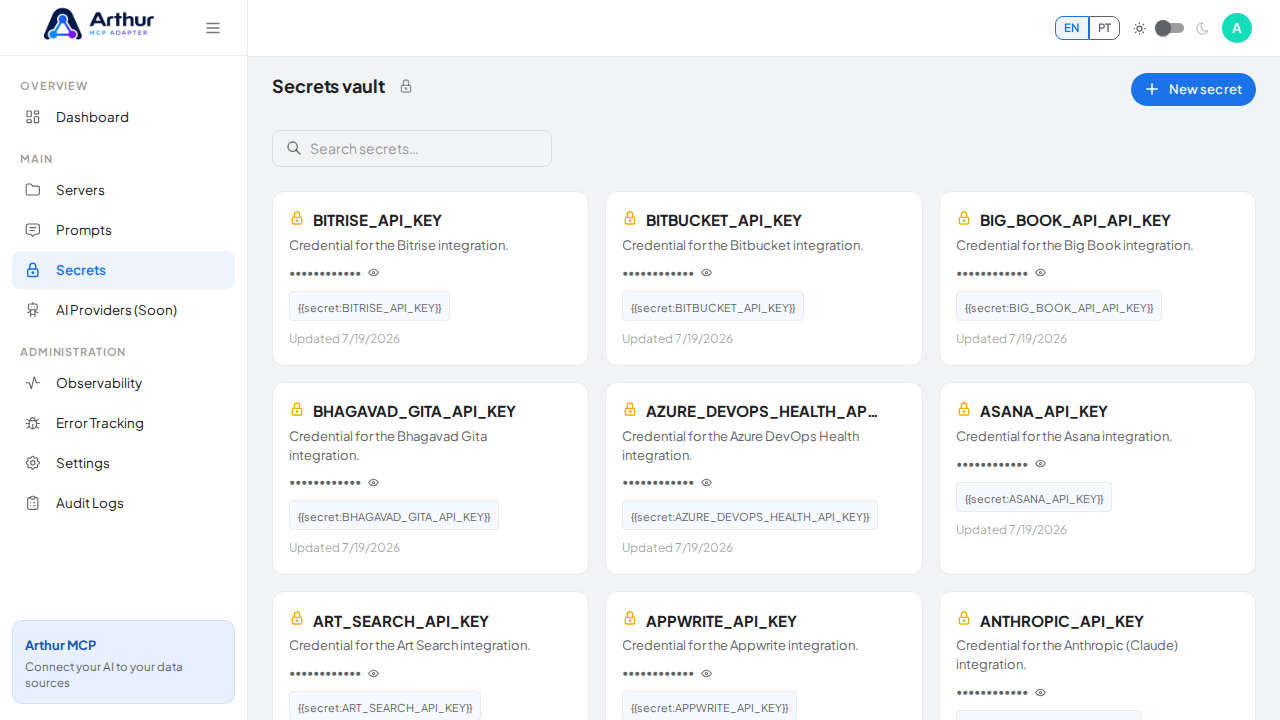Copy {{secret:APPWRITE_API_KEY}} reference chip
This screenshot has height=720, width=1280.
pyautogui.click(x=709, y=706)
